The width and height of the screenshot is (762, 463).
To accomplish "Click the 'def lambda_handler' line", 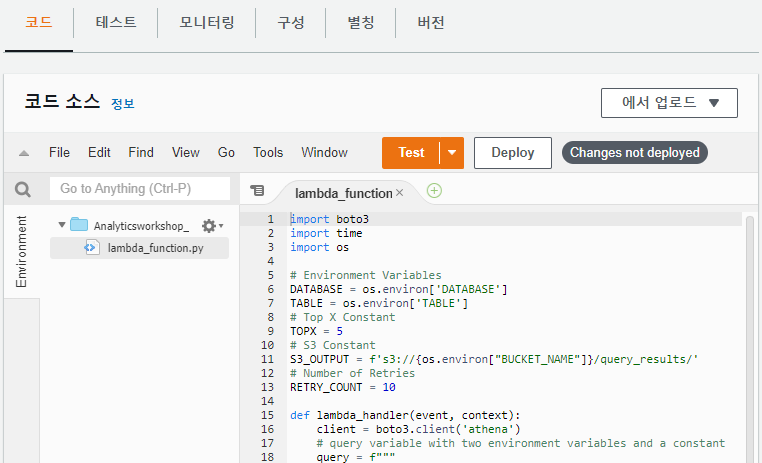I will 405,415.
